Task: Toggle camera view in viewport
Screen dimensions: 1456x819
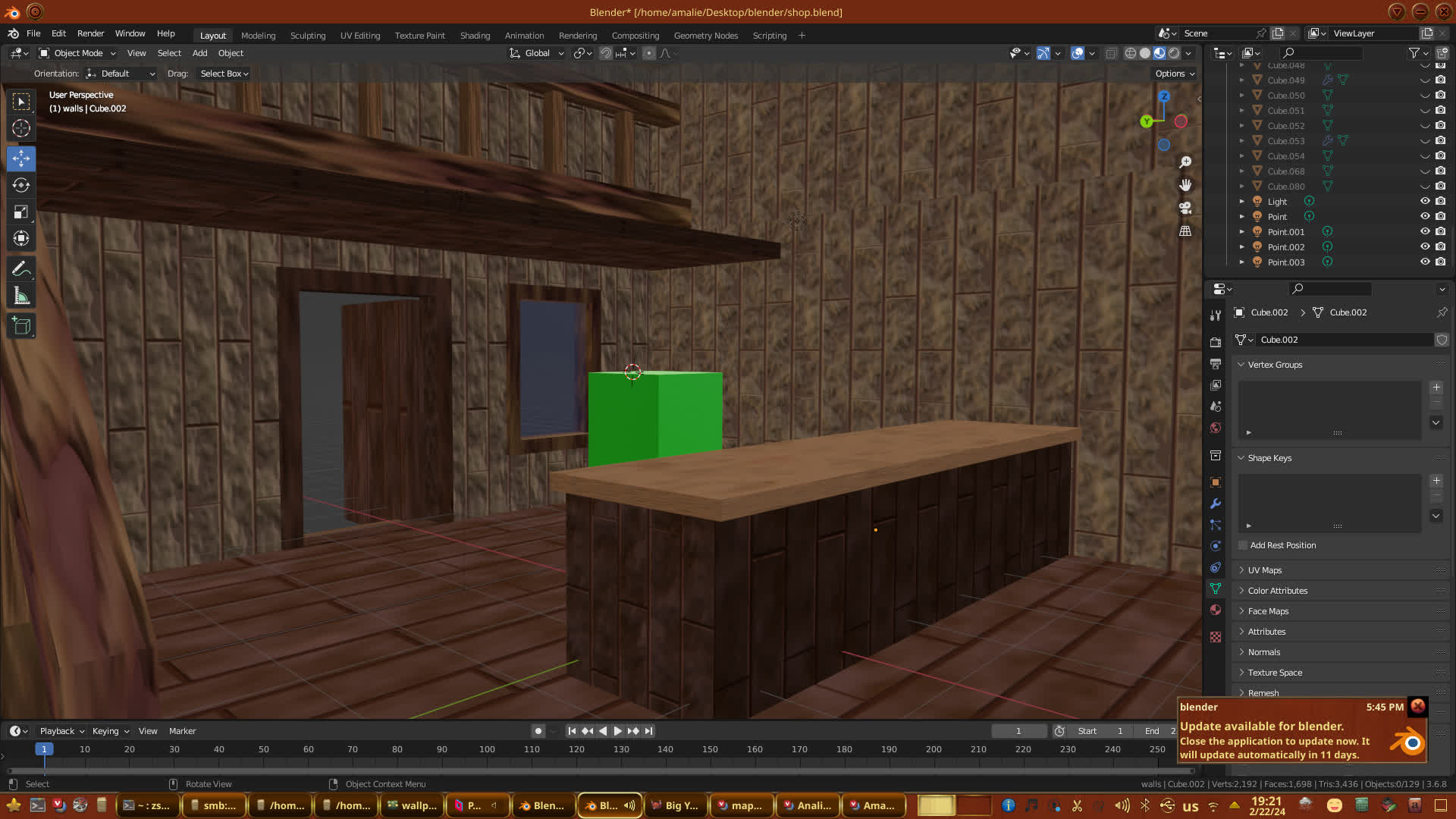Action: click(1185, 208)
